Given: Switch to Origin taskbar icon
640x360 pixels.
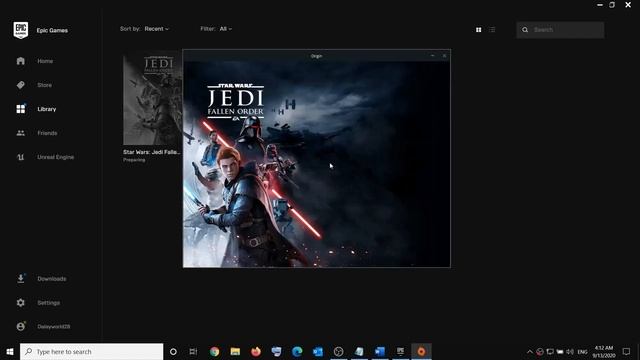Looking at the screenshot, I should click(x=421, y=351).
